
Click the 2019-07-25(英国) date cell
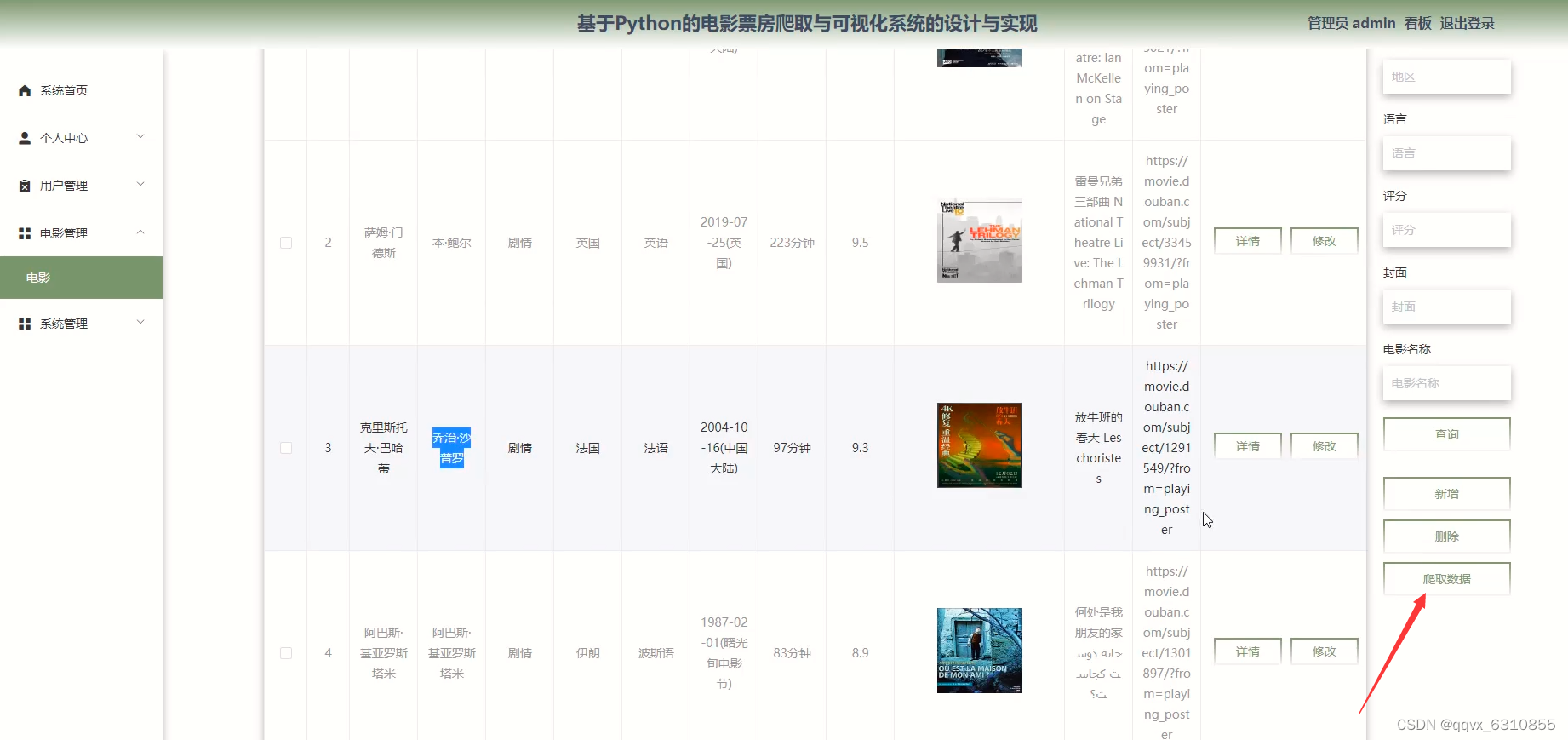tap(724, 243)
